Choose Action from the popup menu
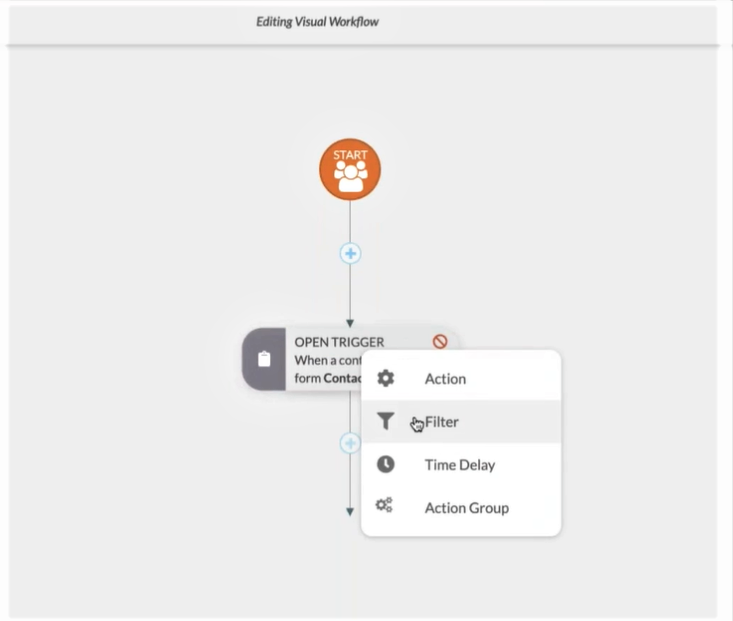 (x=445, y=379)
